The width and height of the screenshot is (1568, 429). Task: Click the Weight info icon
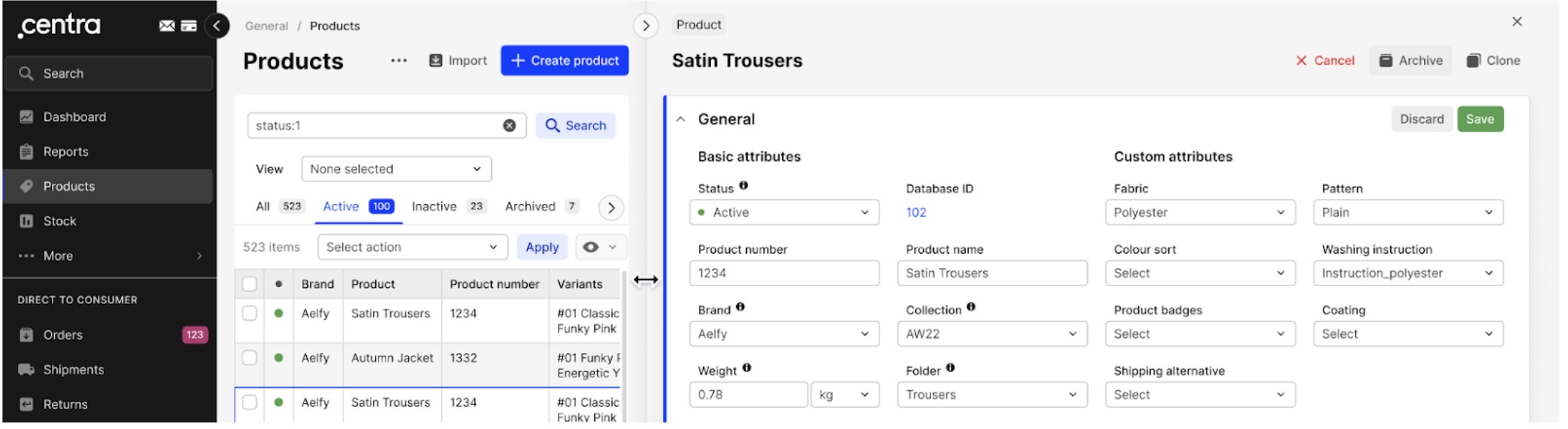click(x=747, y=368)
